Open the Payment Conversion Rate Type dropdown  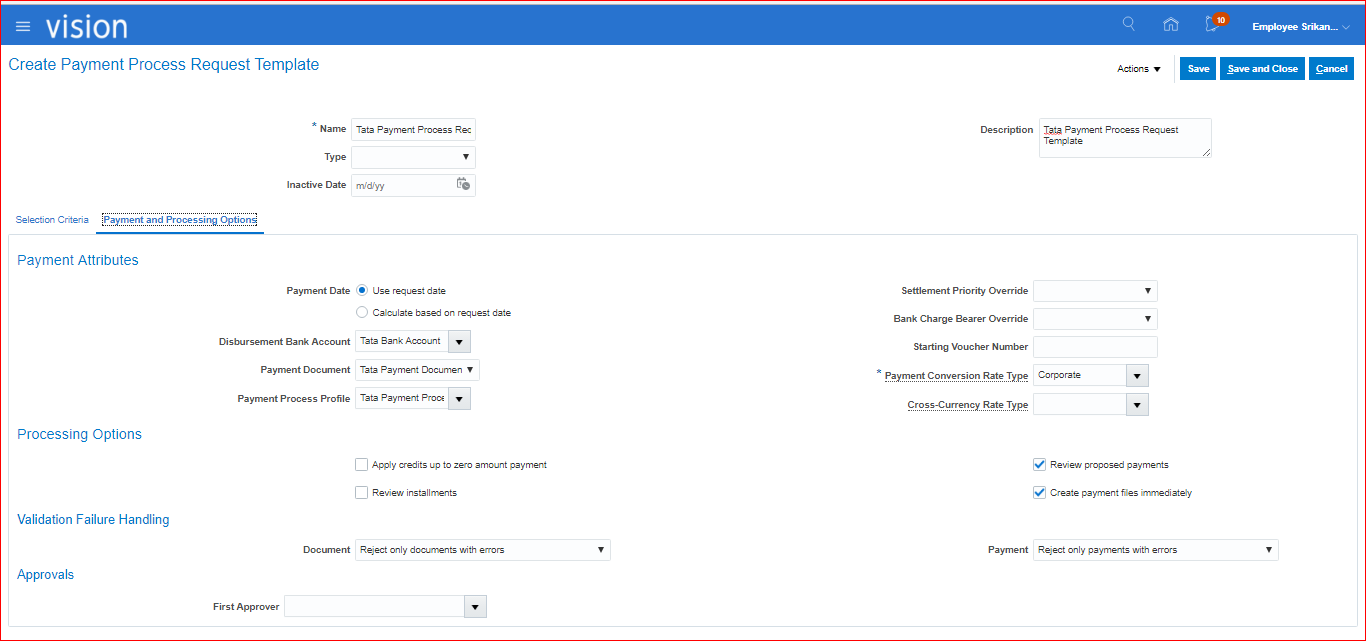(x=1137, y=376)
